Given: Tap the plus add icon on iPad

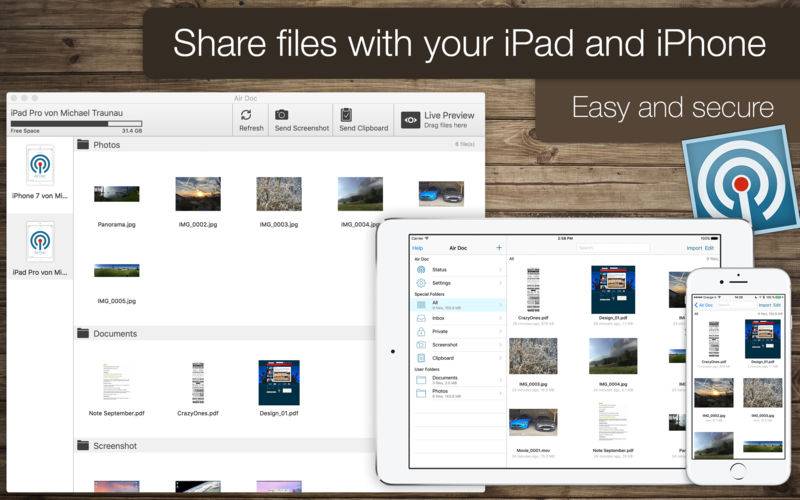Looking at the screenshot, I should click(x=499, y=247).
